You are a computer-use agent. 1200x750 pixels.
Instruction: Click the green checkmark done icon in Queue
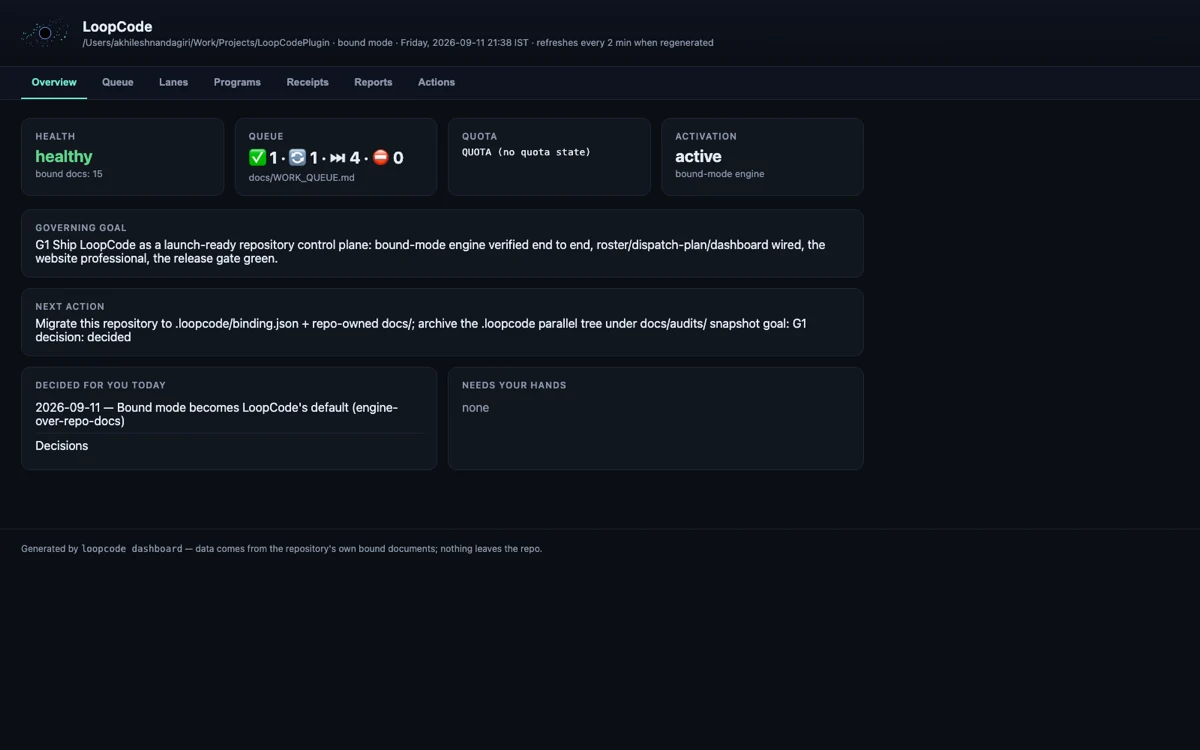[x=257, y=157]
